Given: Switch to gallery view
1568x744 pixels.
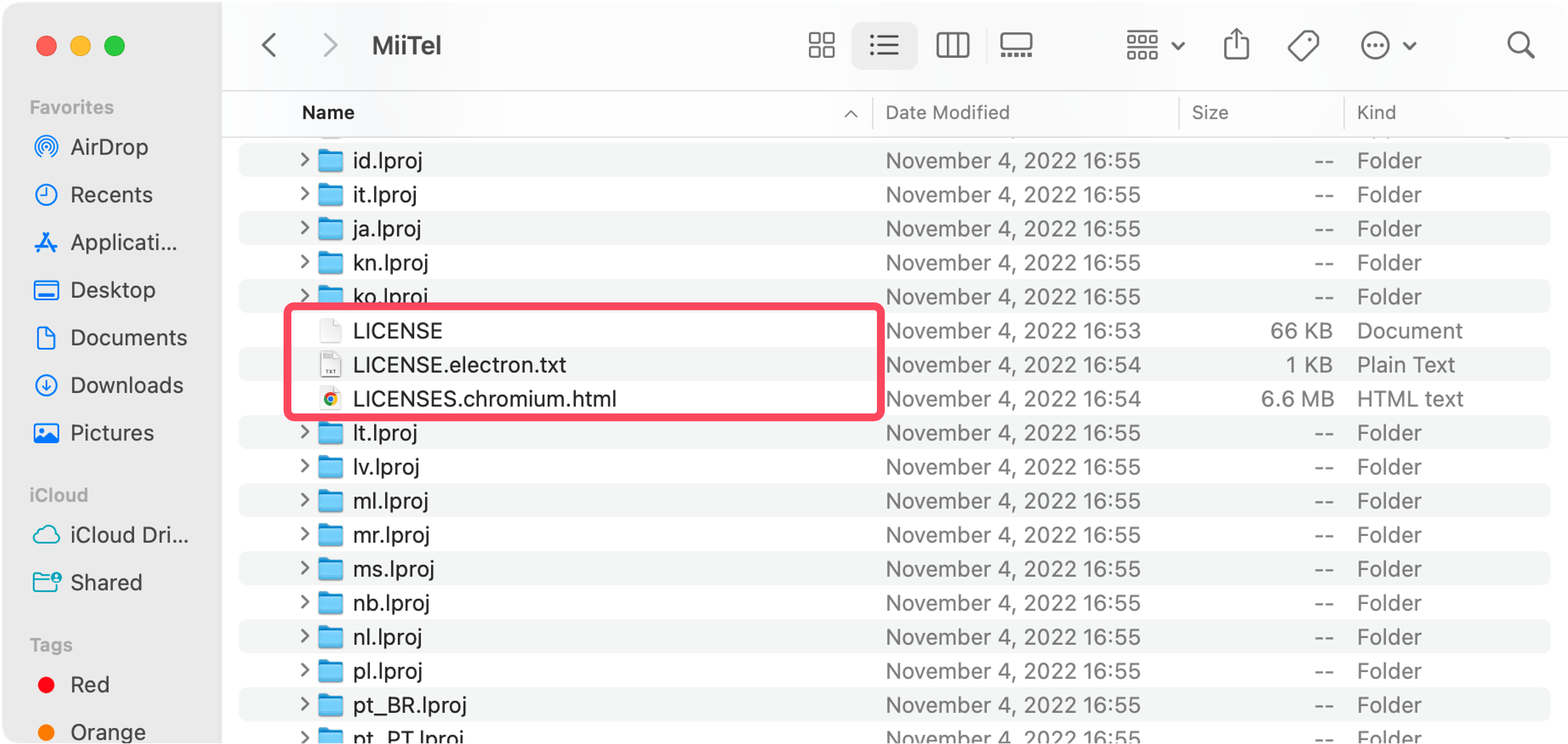Looking at the screenshot, I should click(x=1016, y=46).
